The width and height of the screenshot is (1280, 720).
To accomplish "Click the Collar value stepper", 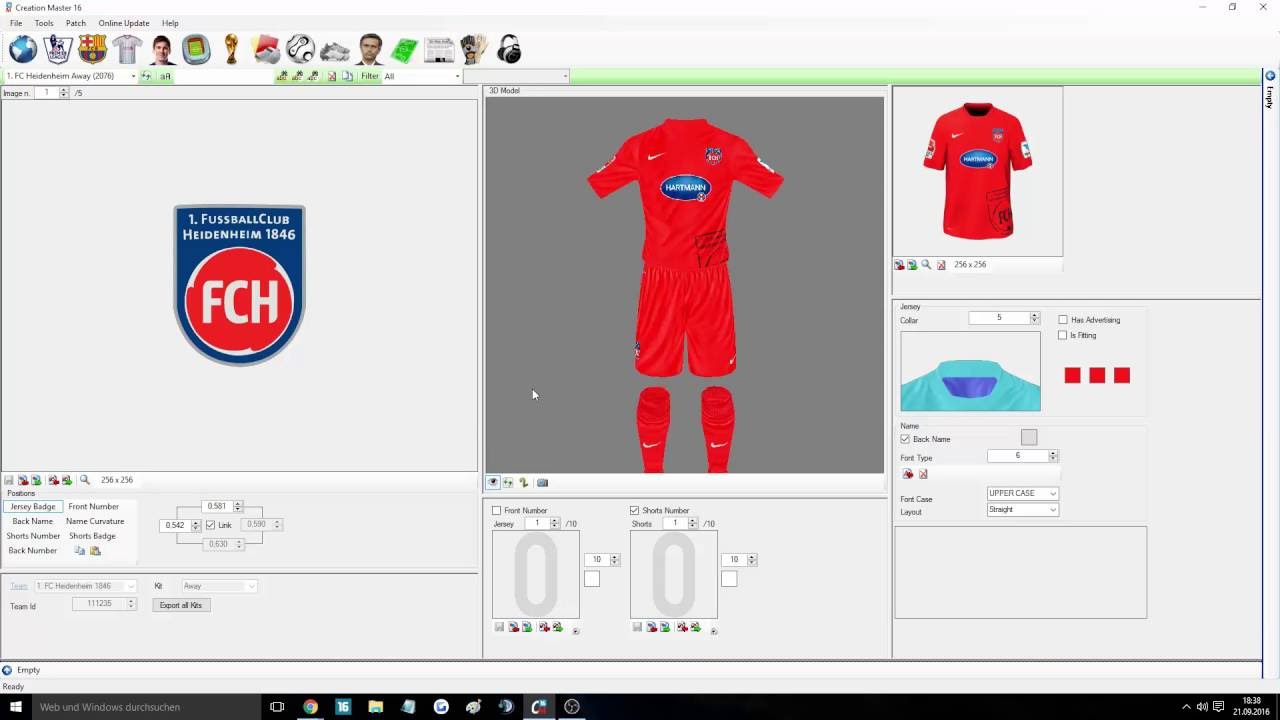I will tap(1035, 318).
